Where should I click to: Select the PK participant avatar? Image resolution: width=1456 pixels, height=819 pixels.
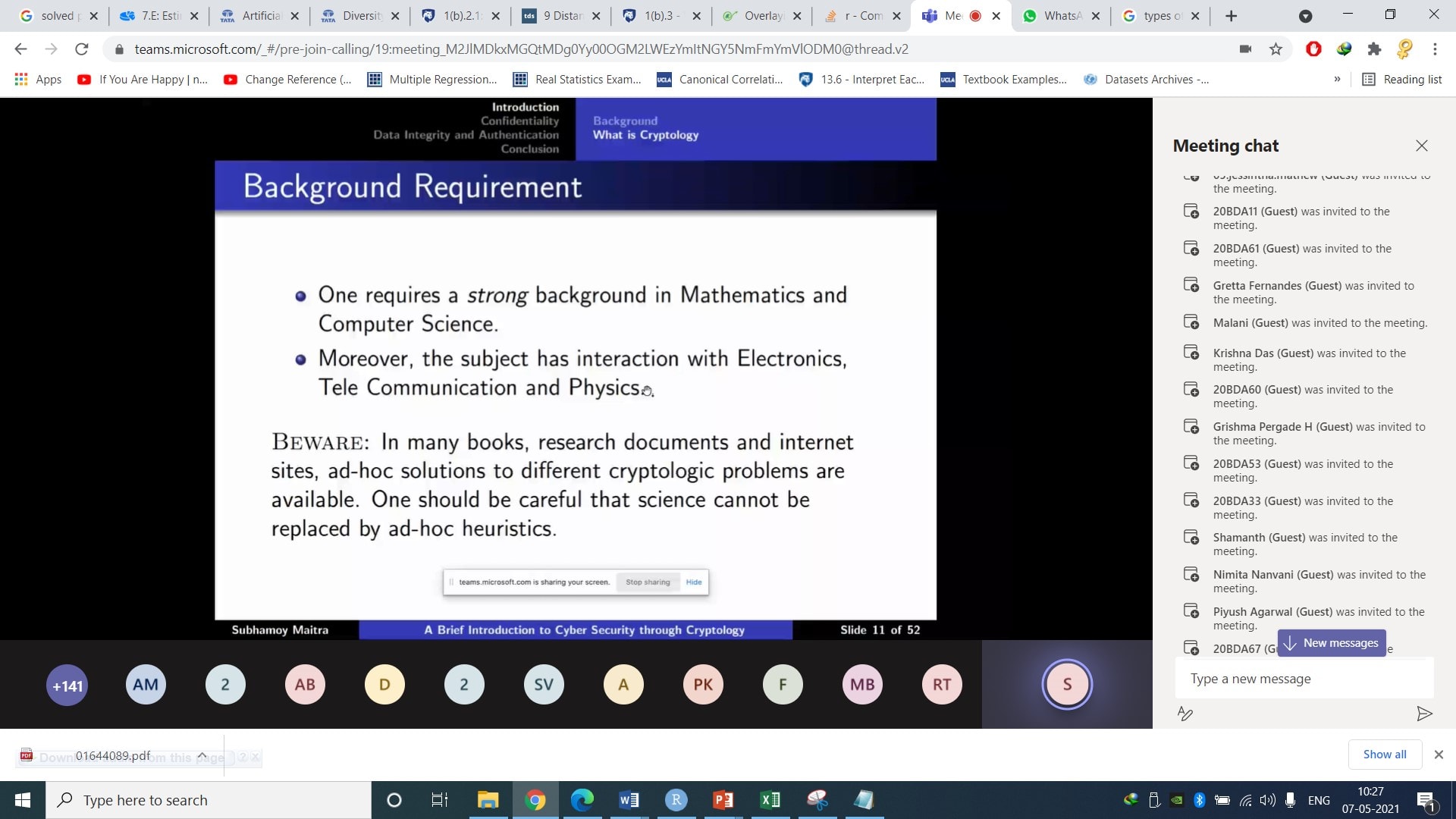tap(703, 685)
